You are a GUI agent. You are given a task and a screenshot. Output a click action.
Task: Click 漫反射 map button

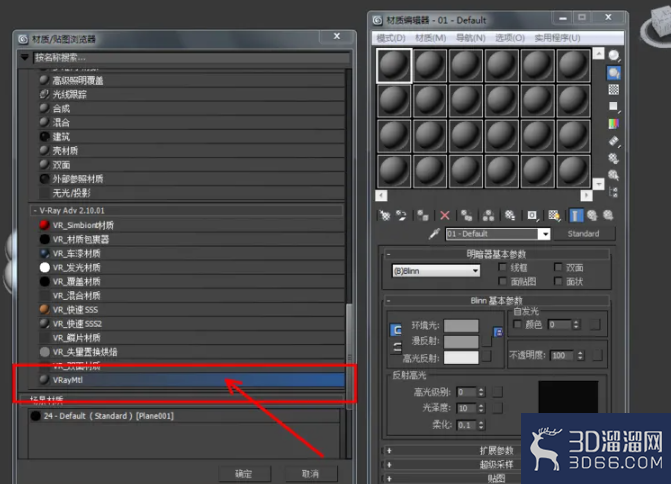[487, 341]
